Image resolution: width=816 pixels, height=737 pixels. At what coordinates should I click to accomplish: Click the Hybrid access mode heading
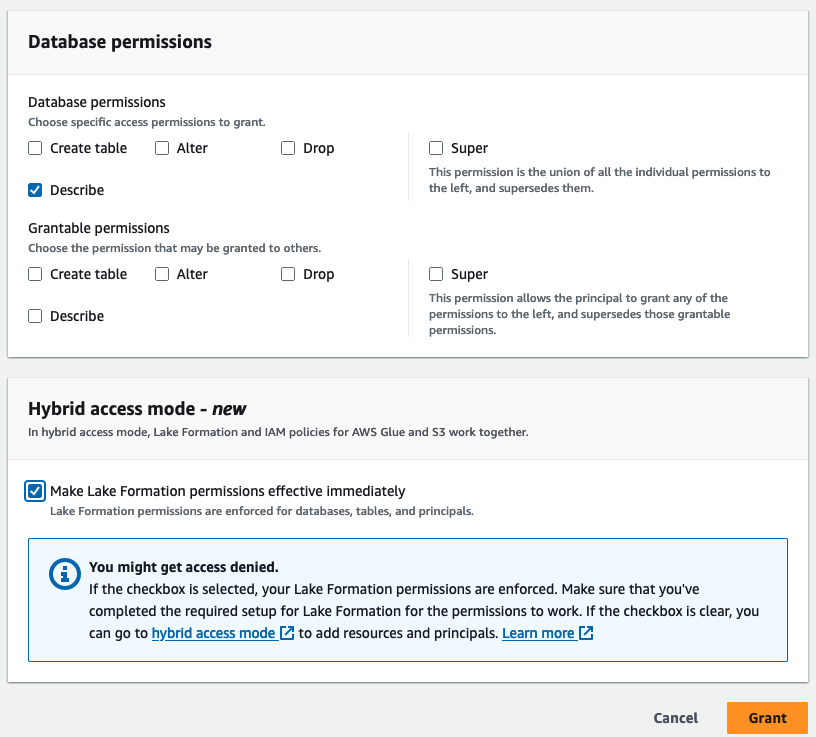tap(137, 408)
